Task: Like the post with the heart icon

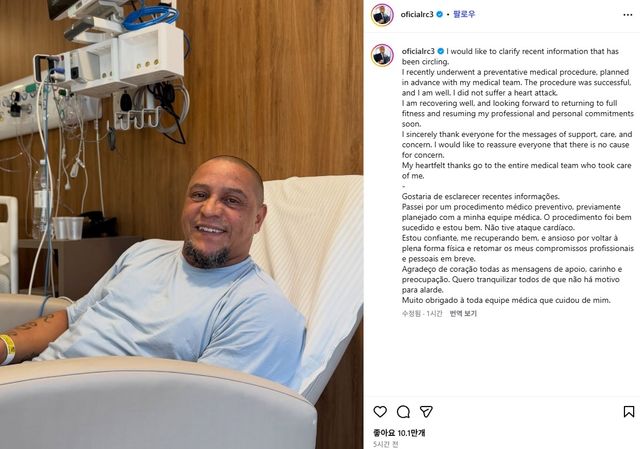Action: [x=380, y=411]
